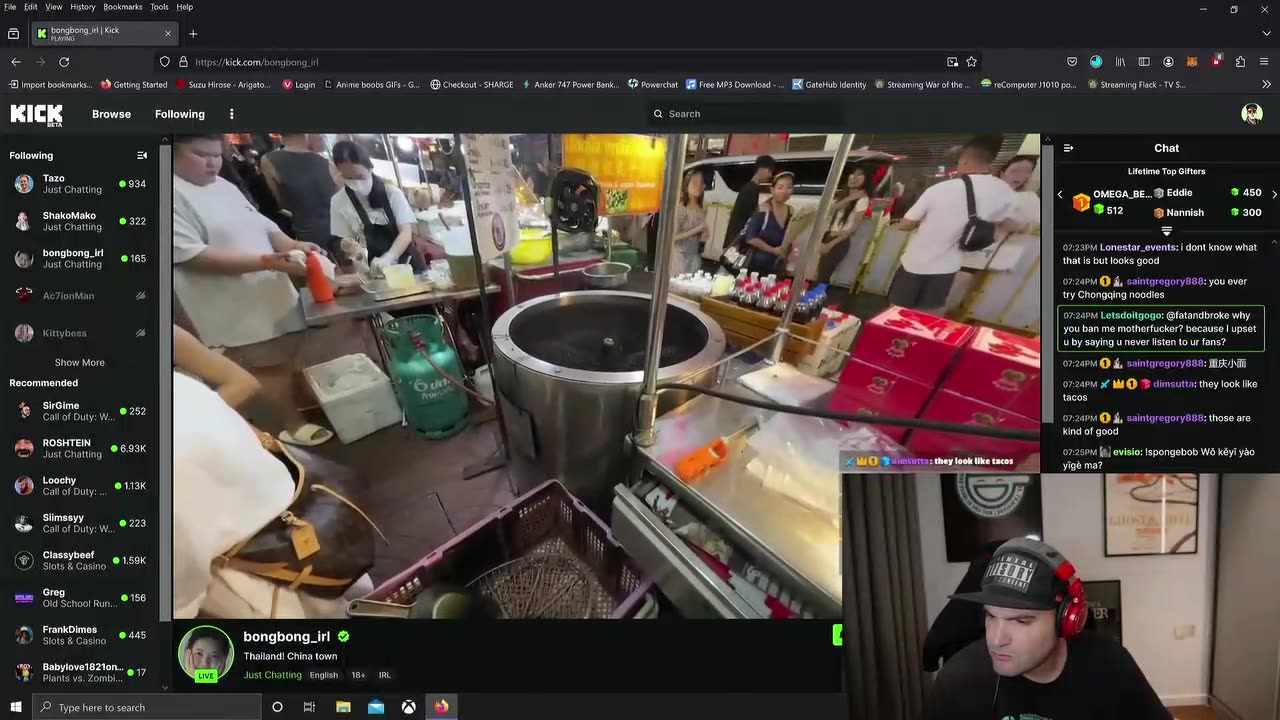Open the Help menu
Viewport: 1280px width, 720px height.
coord(185,7)
